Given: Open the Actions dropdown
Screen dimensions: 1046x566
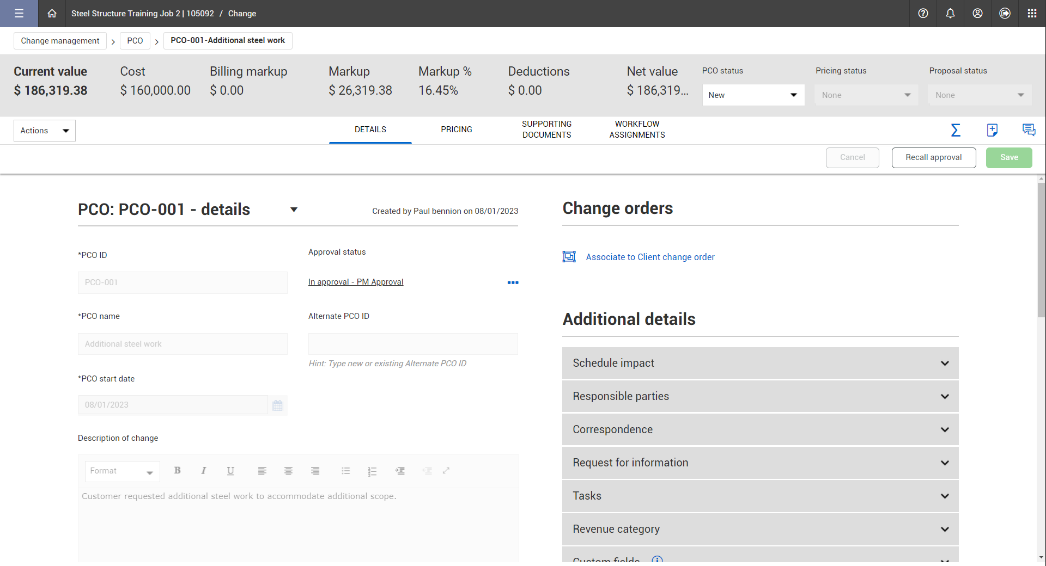Looking at the screenshot, I should pyautogui.click(x=45, y=130).
